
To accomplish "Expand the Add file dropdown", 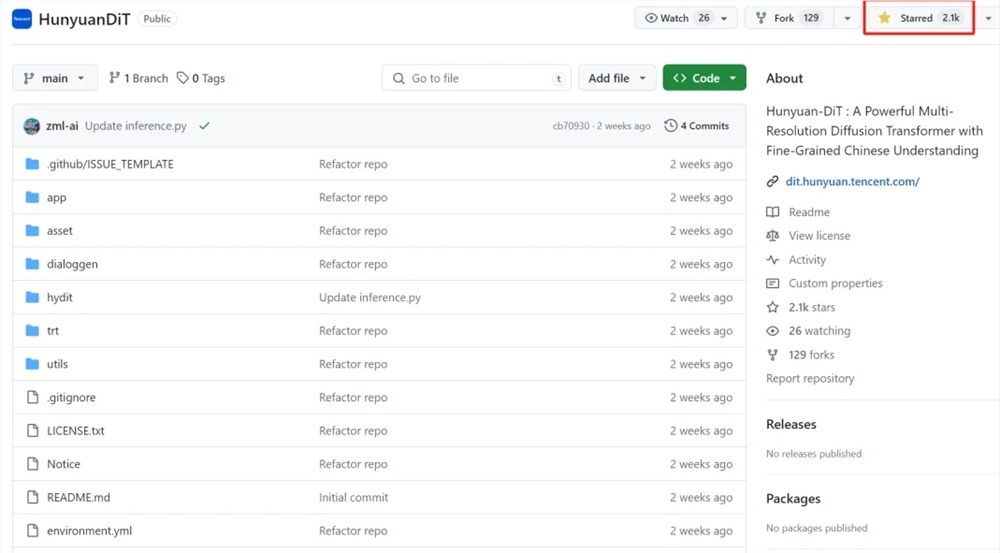I will 617,78.
